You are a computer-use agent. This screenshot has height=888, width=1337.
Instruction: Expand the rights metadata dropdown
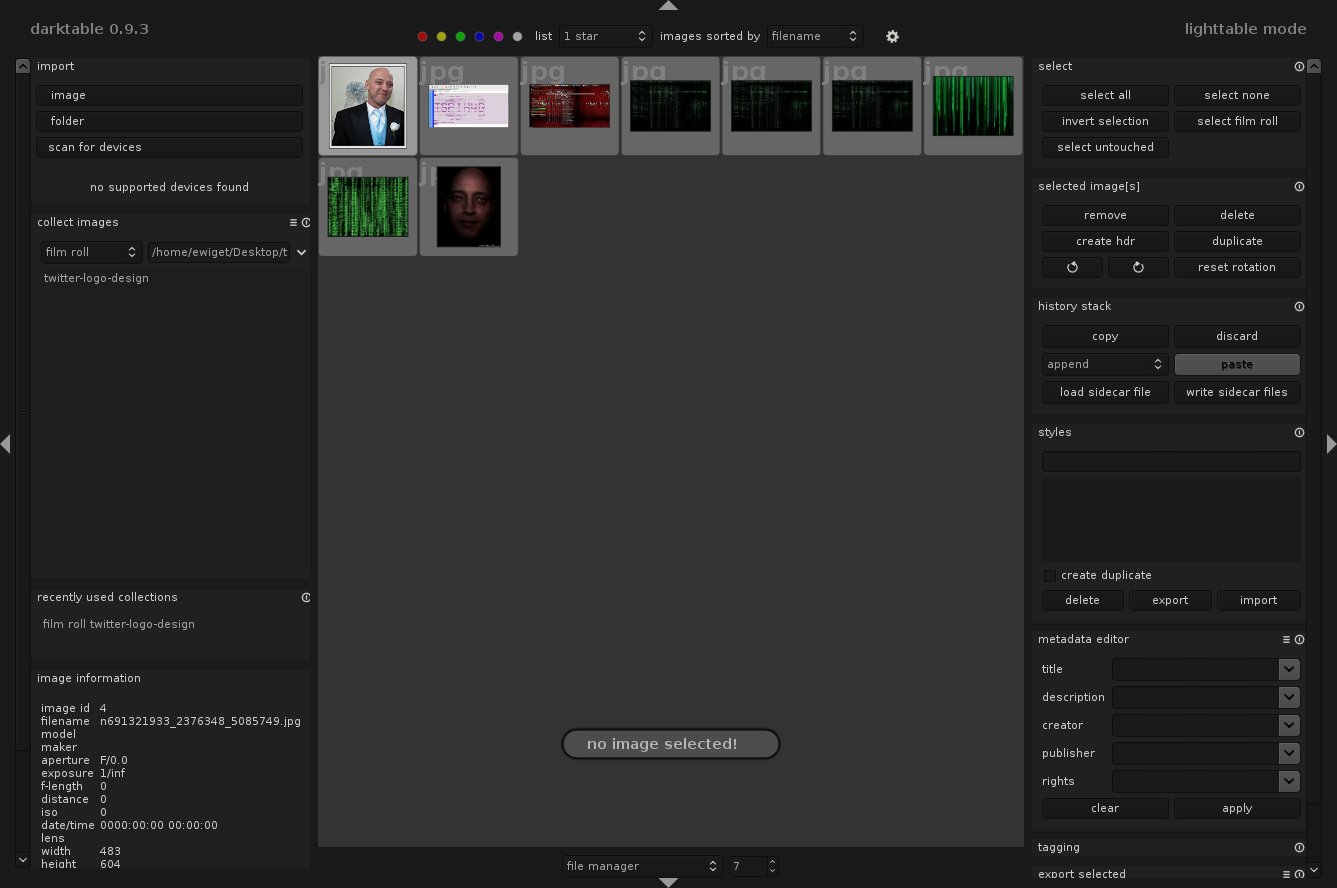pos(1289,781)
